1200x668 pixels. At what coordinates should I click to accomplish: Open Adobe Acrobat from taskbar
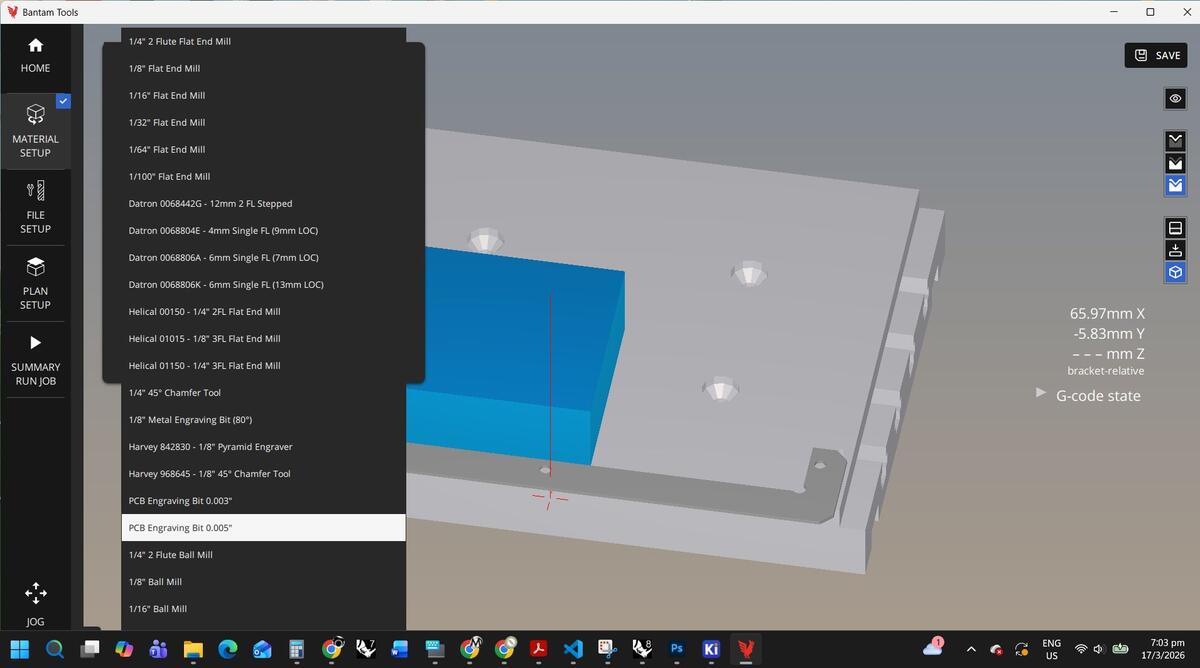(539, 649)
